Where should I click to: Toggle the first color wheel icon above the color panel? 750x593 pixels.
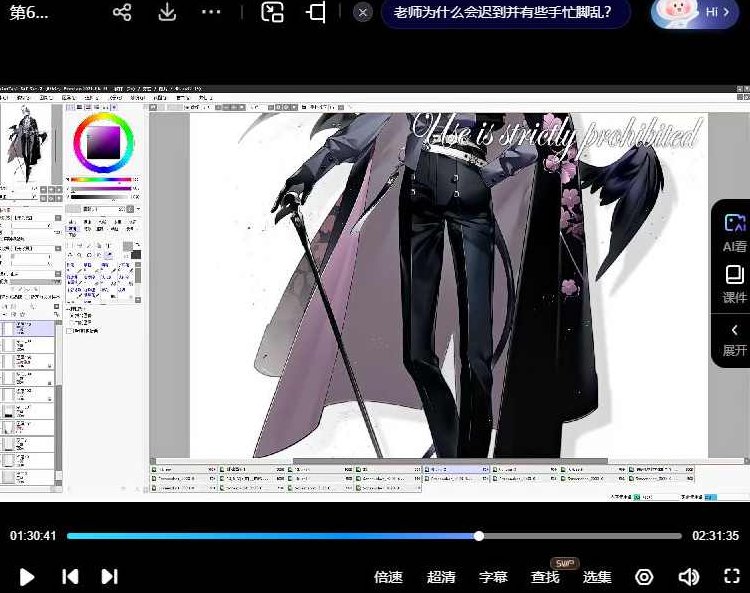tap(71, 108)
